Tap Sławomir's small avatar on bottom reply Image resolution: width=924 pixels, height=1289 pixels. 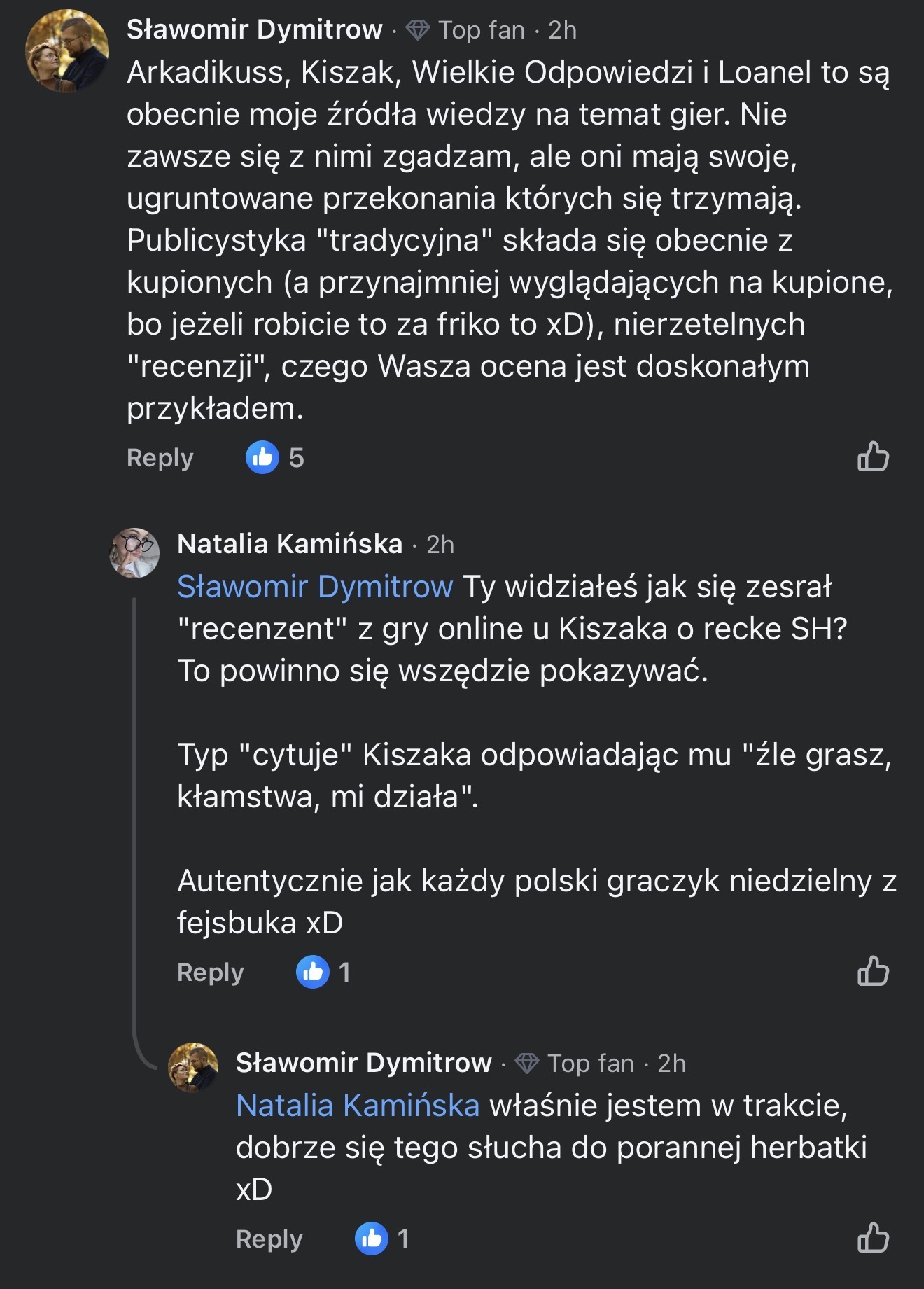tap(194, 1068)
